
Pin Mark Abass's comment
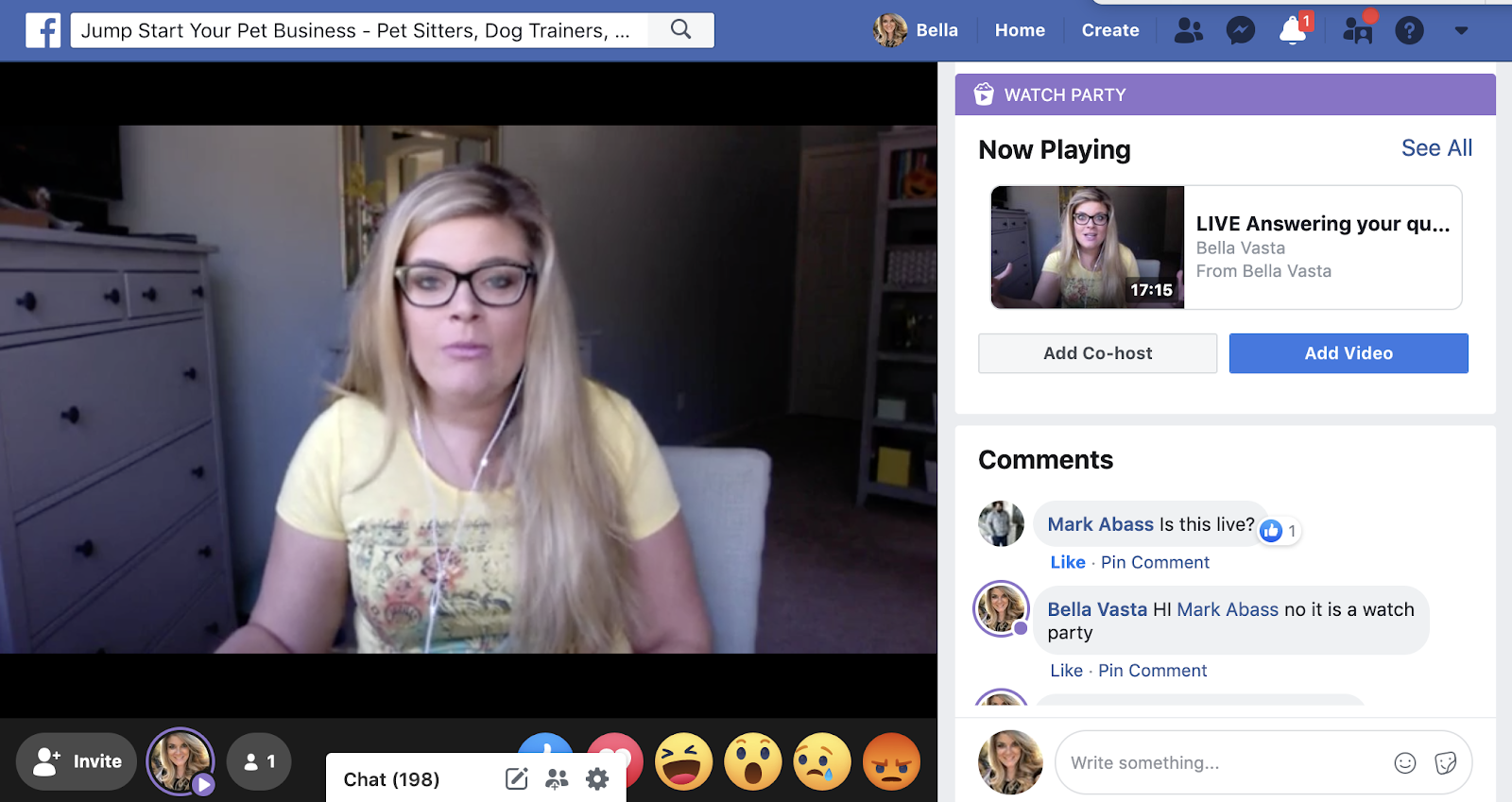[x=1155, y=562]
